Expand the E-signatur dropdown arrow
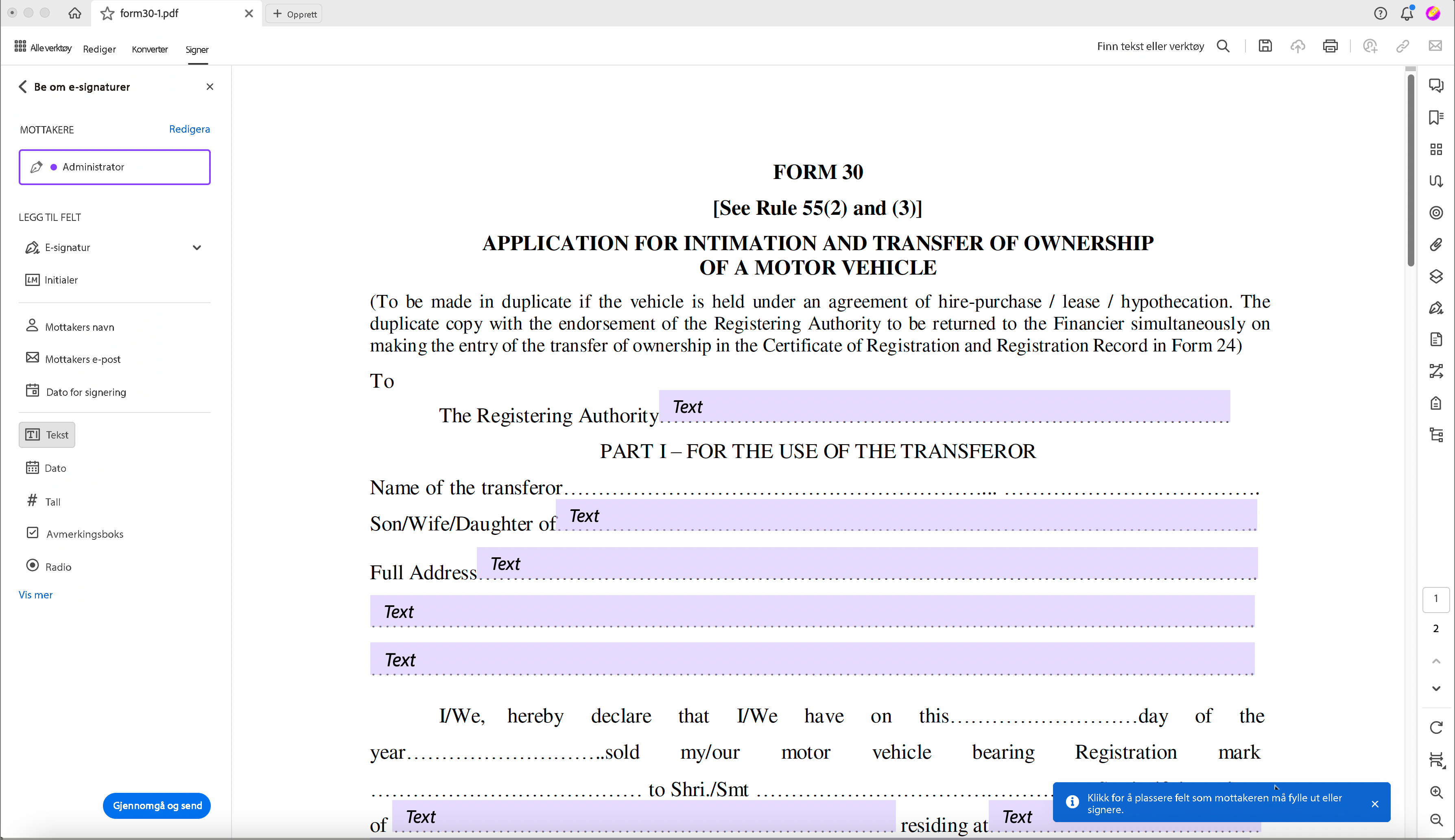Screen dimensions: 1455x840 pos(197,247)
